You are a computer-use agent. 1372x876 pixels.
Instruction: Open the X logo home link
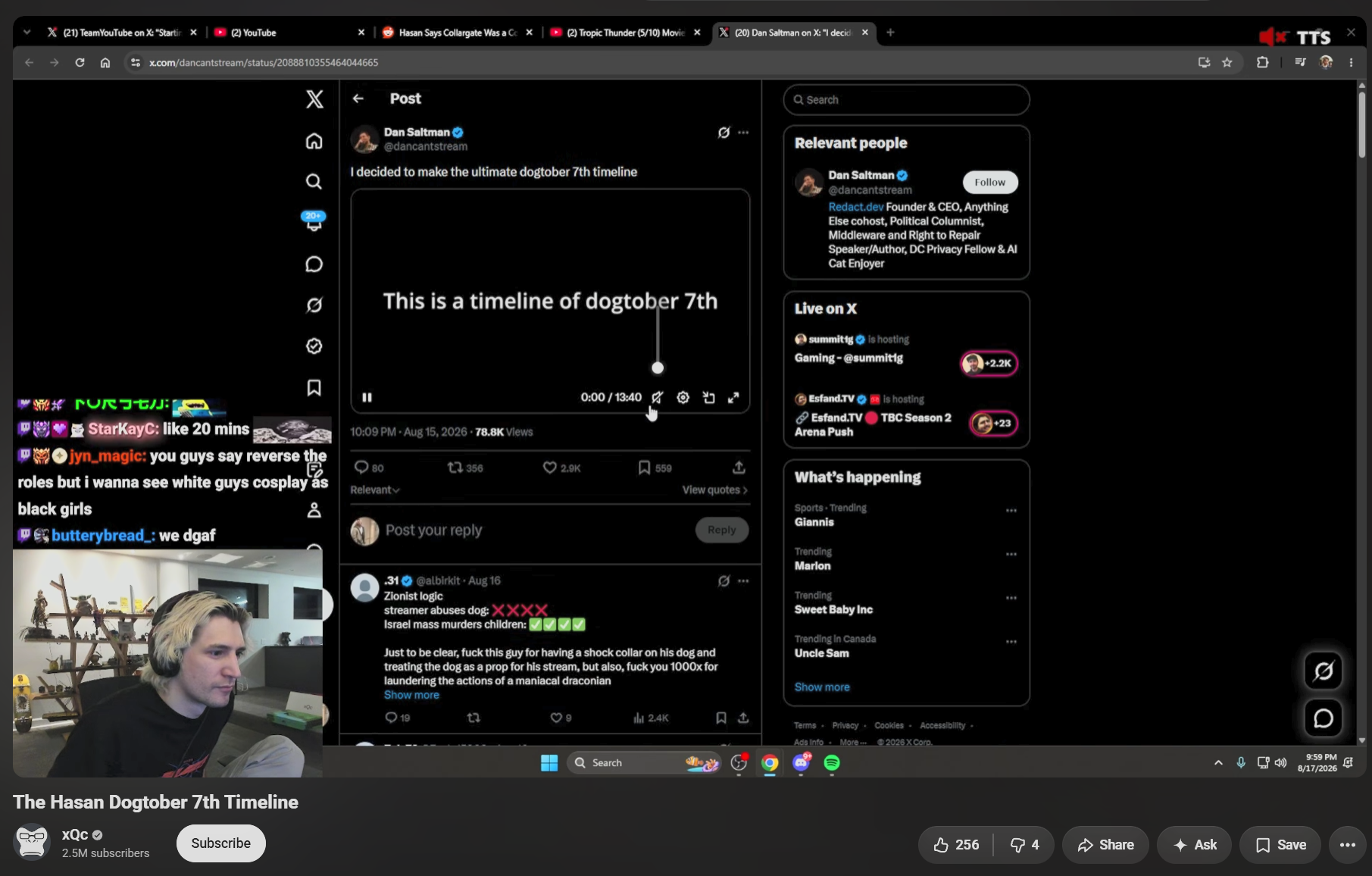[314, 99]
